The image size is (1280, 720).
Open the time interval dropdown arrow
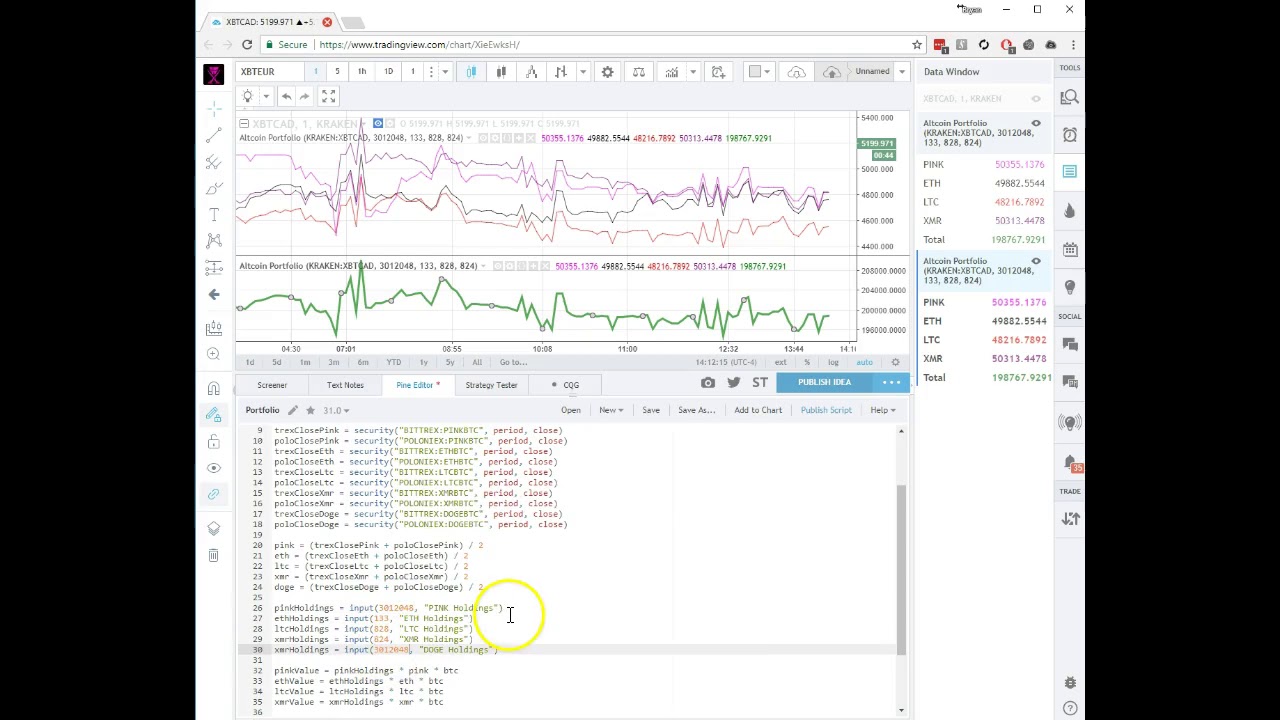445,72
